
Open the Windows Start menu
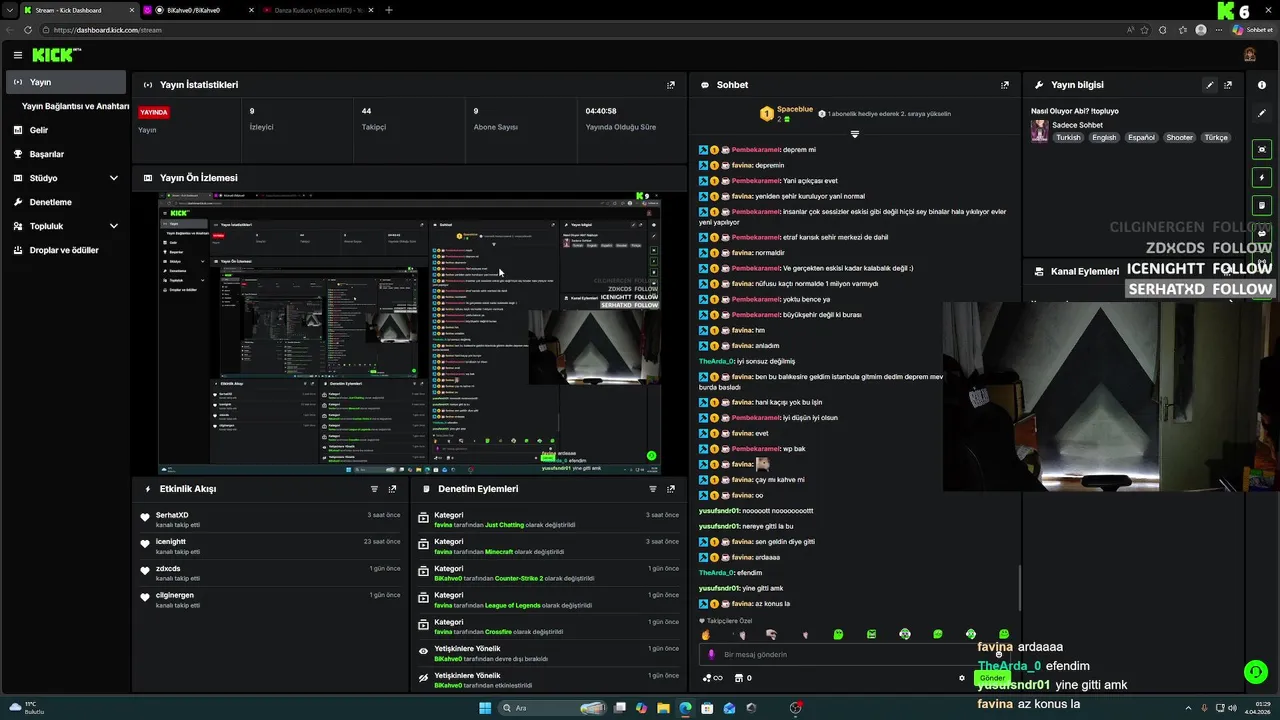coord(485,708)
